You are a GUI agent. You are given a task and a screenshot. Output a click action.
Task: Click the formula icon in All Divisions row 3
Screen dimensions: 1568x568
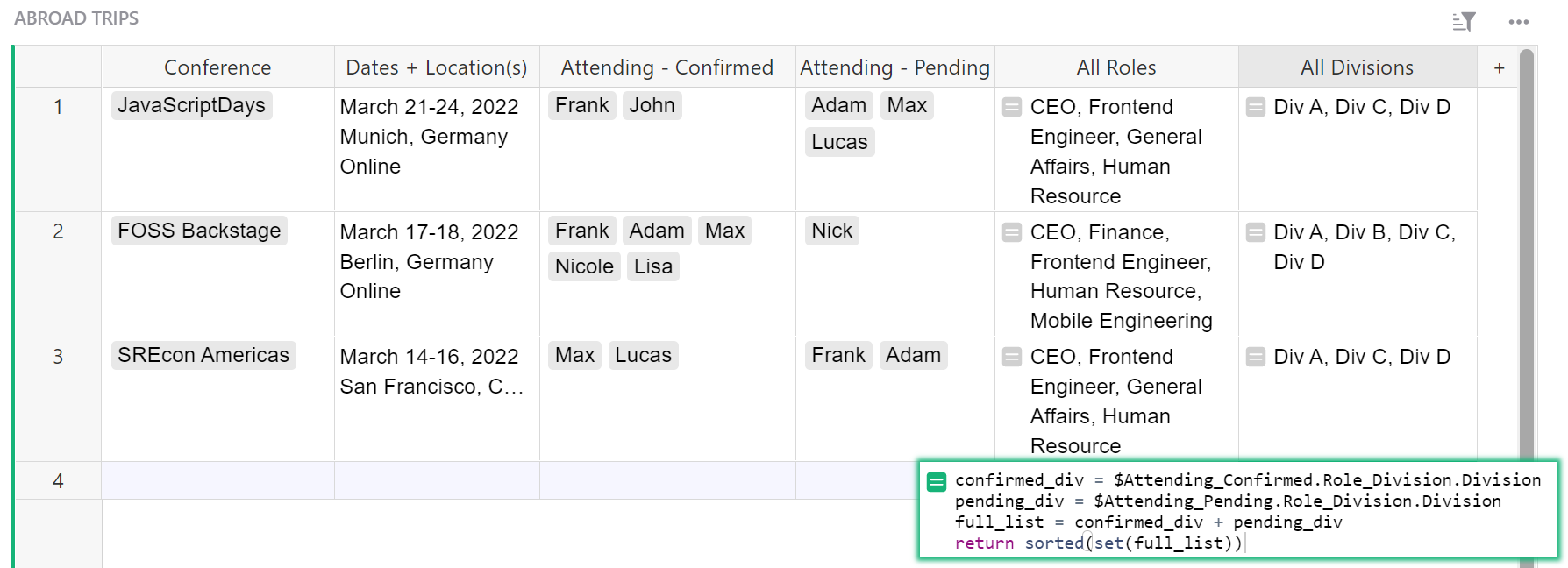[x=1256, y=357]
